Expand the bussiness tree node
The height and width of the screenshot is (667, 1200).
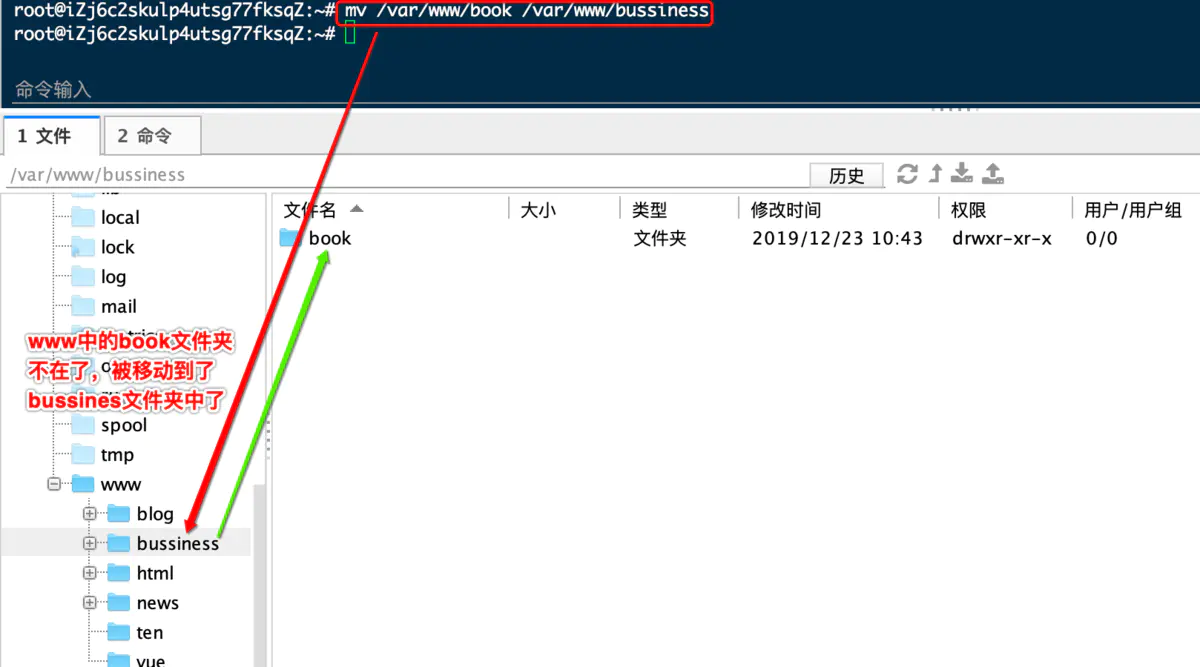(x=90, y=543)
